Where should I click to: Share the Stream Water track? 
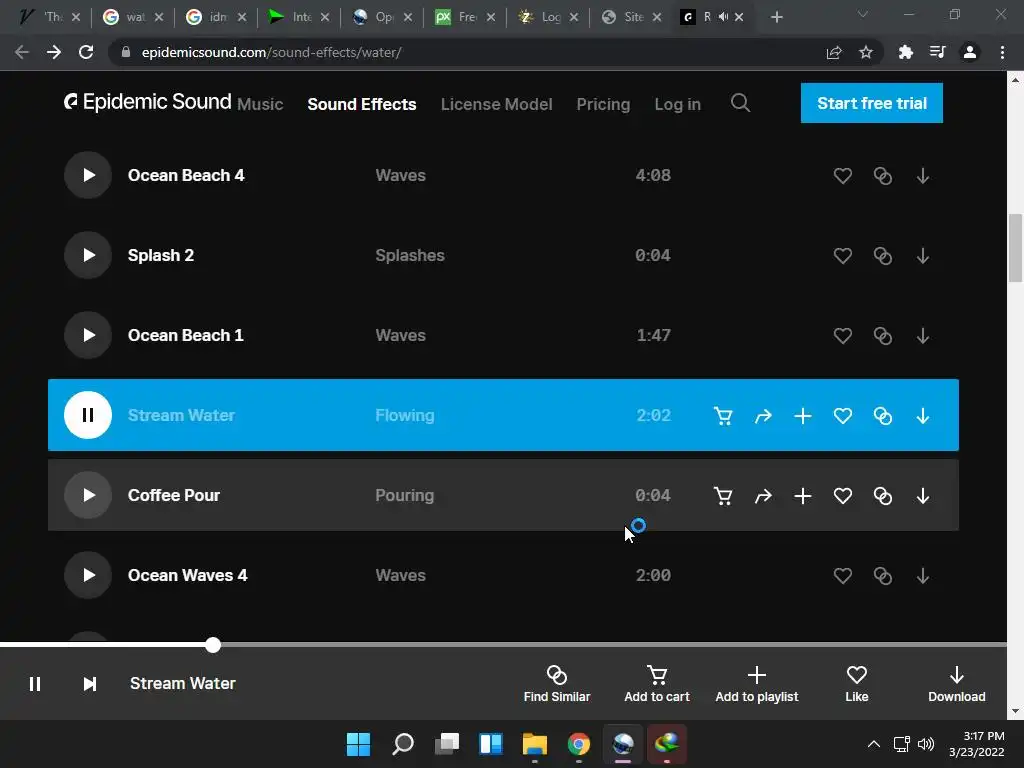click(763, 416)
